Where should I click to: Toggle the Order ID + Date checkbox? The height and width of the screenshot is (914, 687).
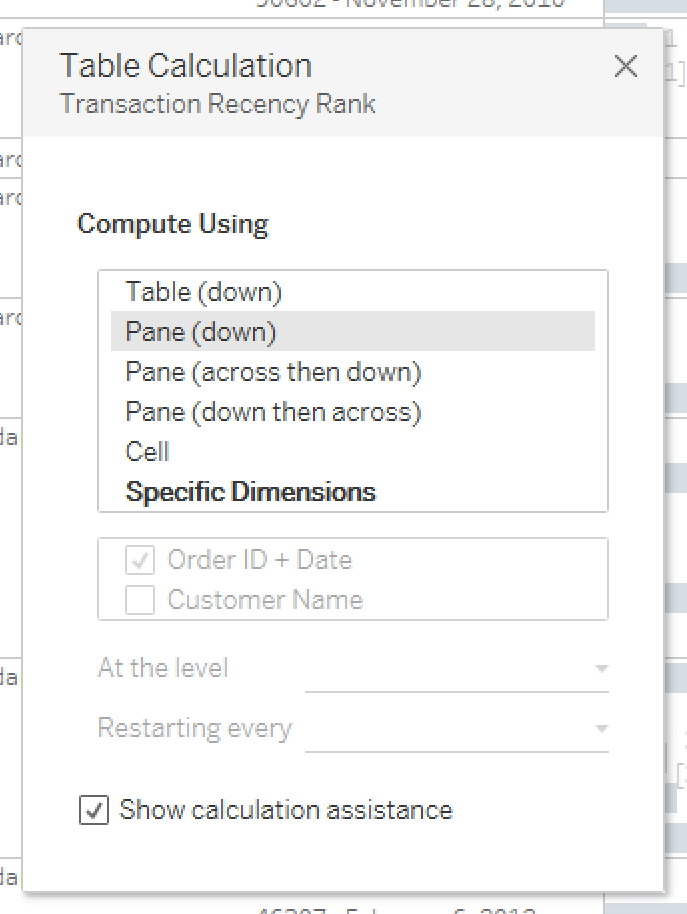click(140, 560)
